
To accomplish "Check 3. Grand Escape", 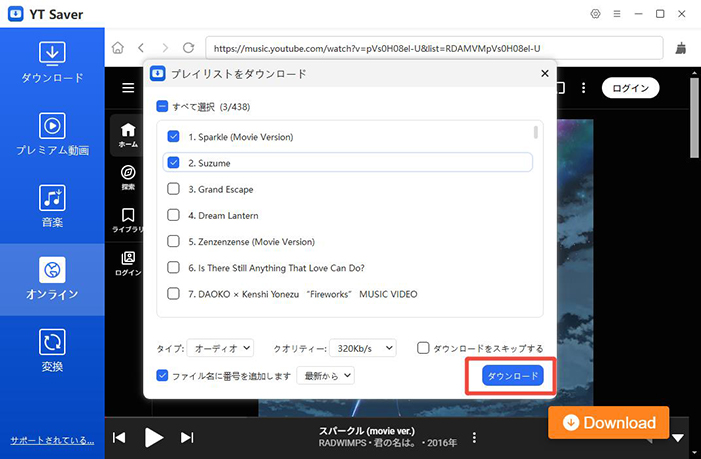I will coord(173,189).
